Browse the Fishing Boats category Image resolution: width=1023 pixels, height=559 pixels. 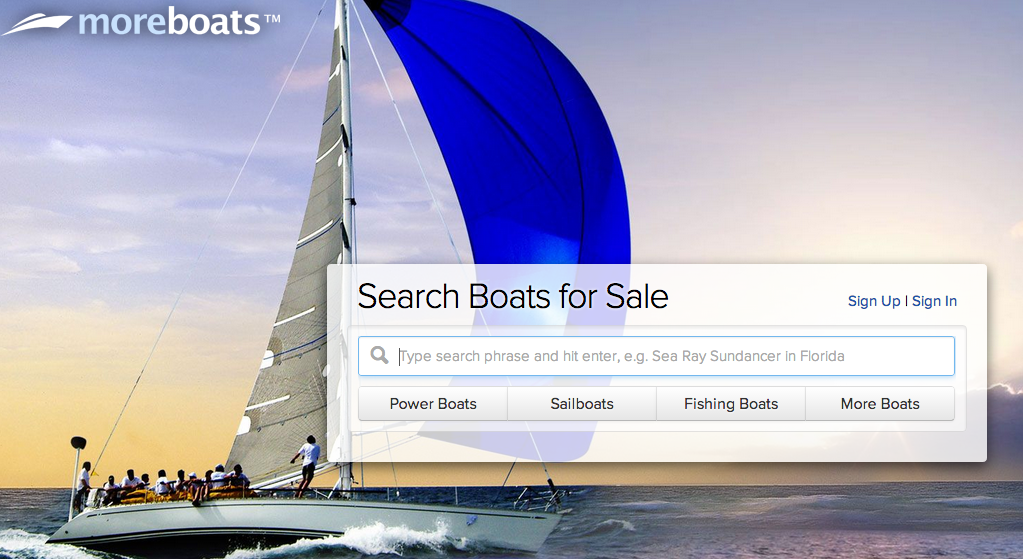pos(731,404)
